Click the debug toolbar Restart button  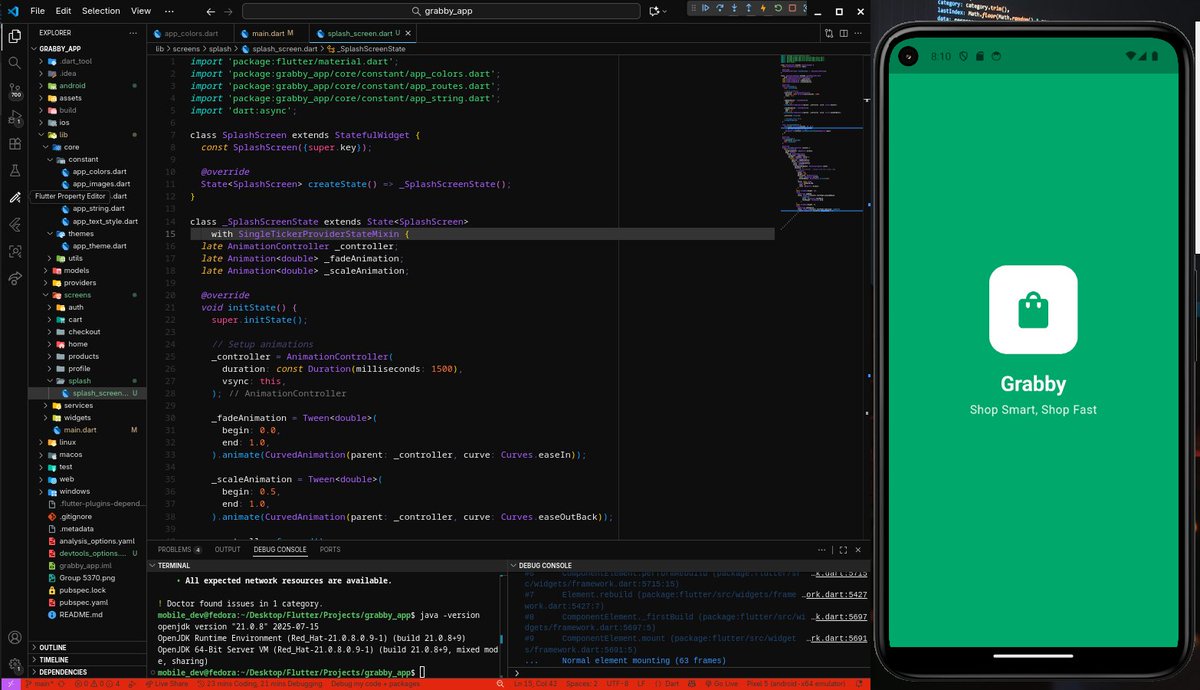779,9
